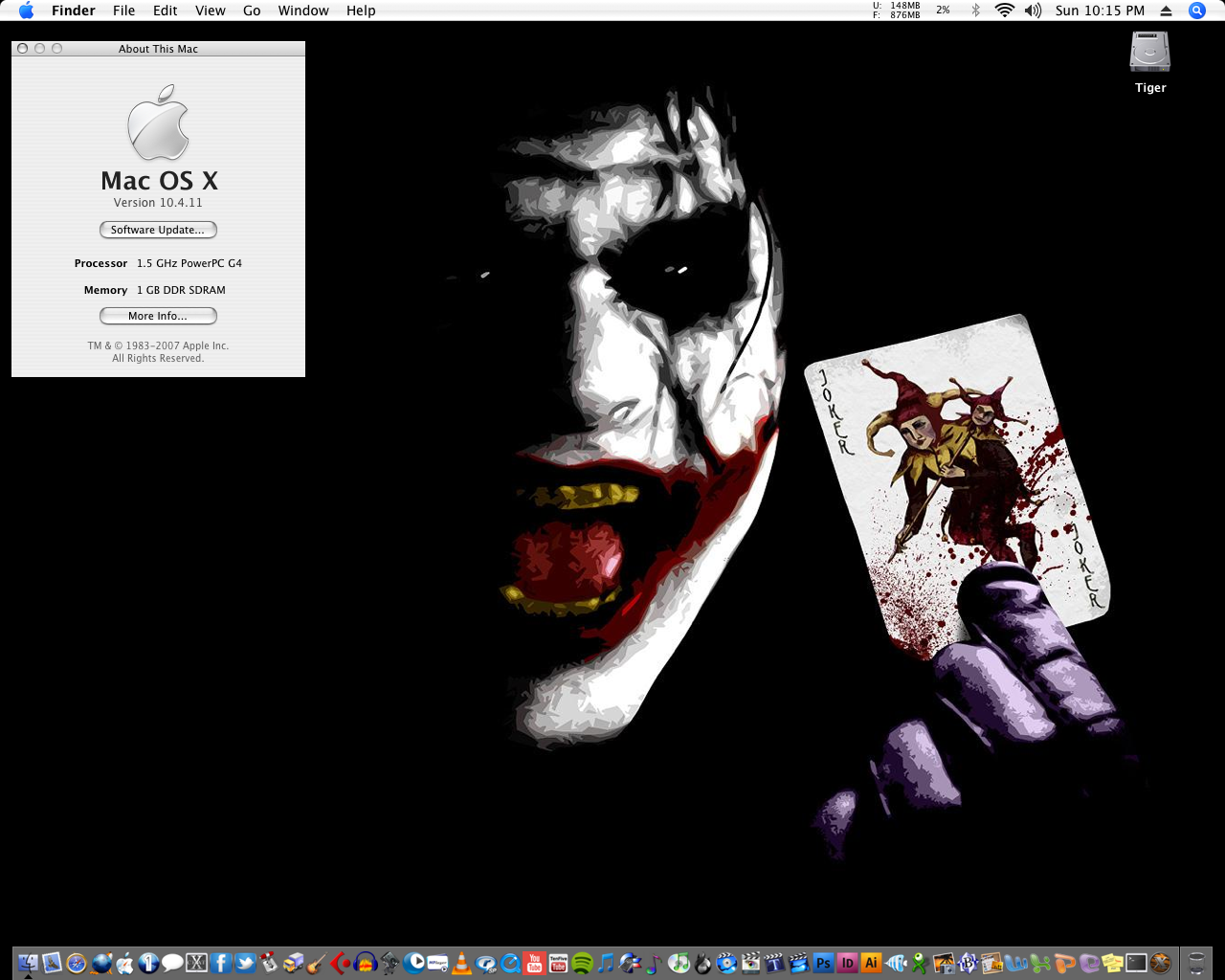Image resolution: width=1225 pixels, height=980 pixels.
Task: Open InDesign Id icon in Dock
Action: point(847,963)
